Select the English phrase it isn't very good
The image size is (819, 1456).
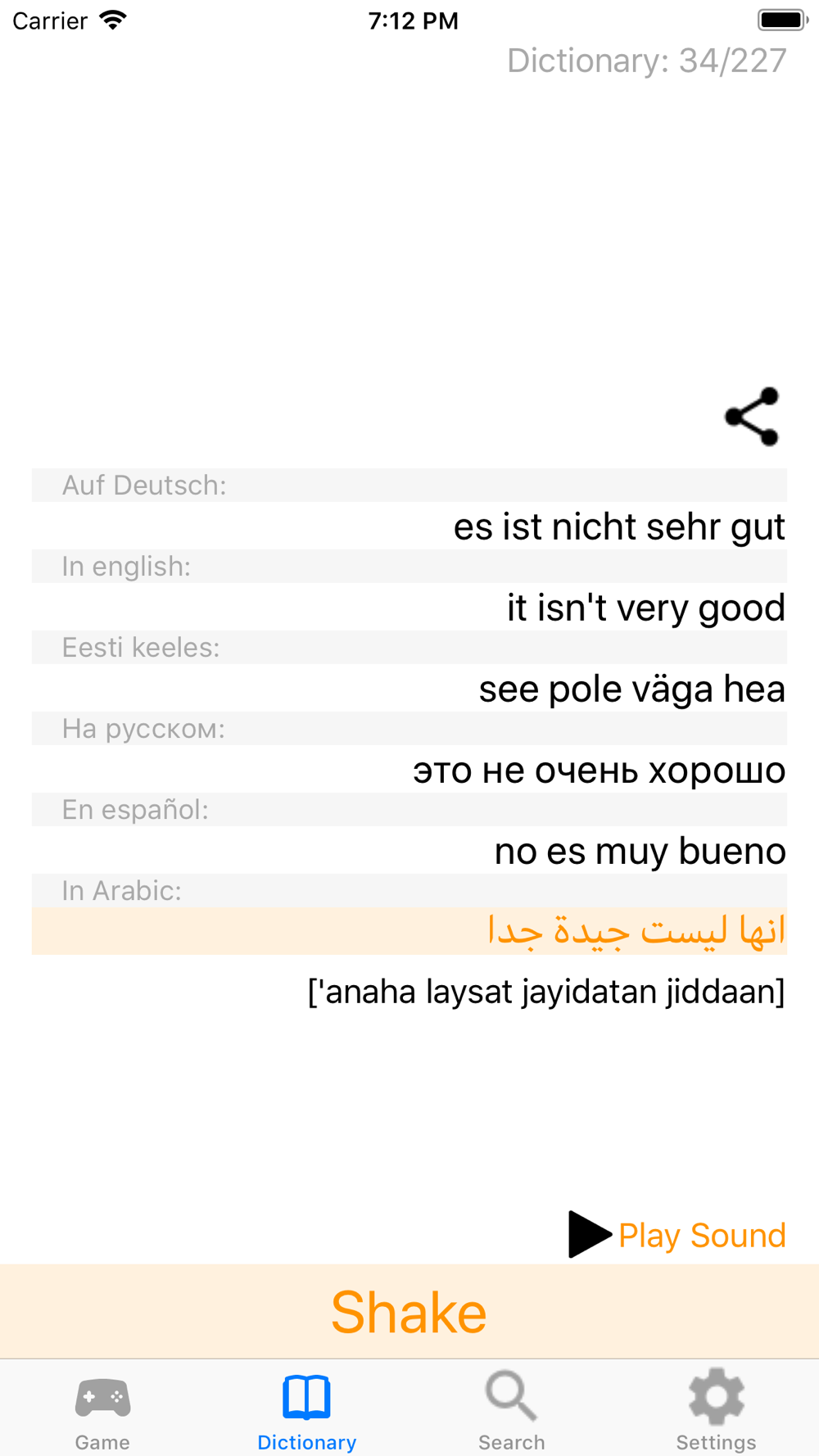[646, 607]
